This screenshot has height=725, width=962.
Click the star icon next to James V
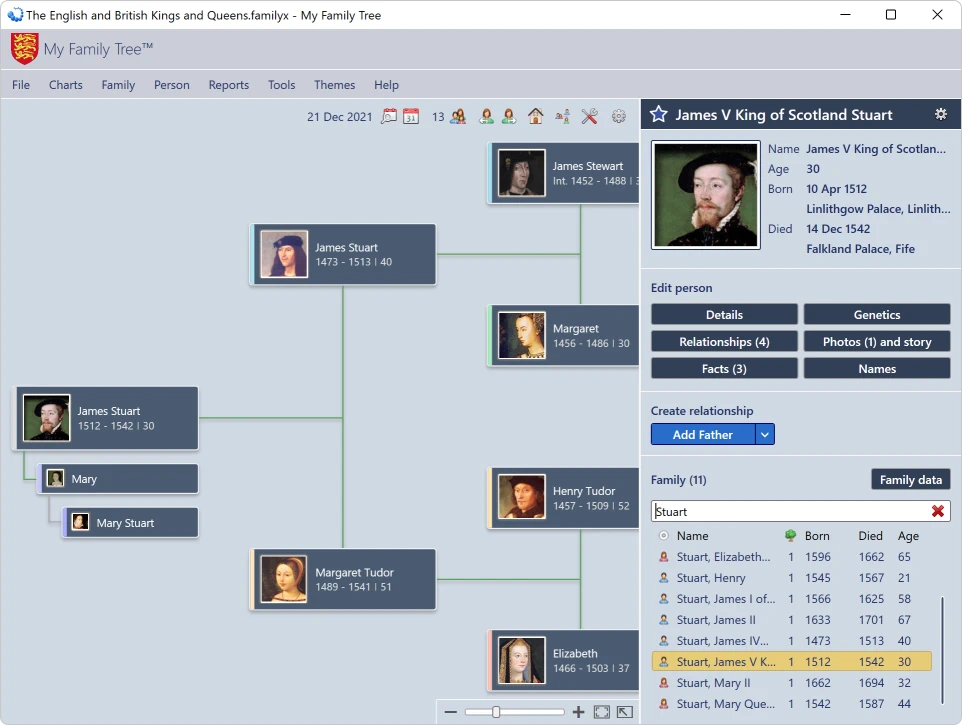click(658, 114)
